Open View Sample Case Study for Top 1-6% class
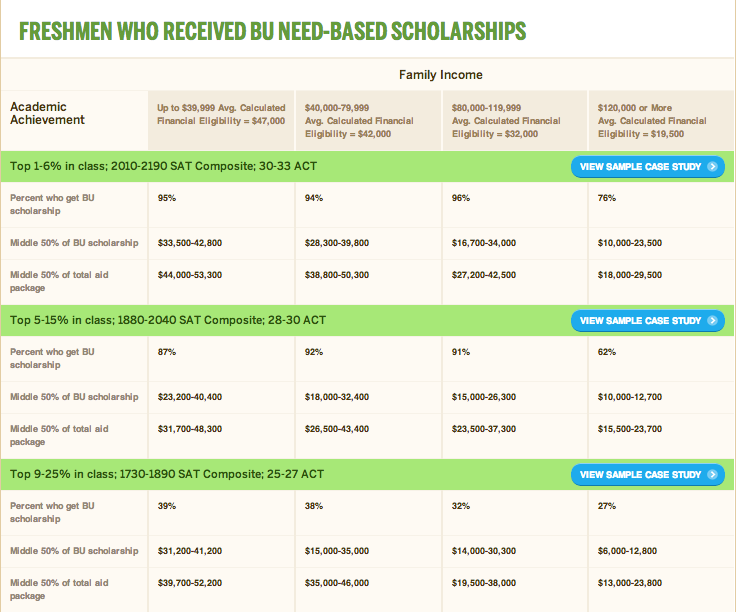The height and width of the screenshot is (612, 736). [x=640, y=167]
